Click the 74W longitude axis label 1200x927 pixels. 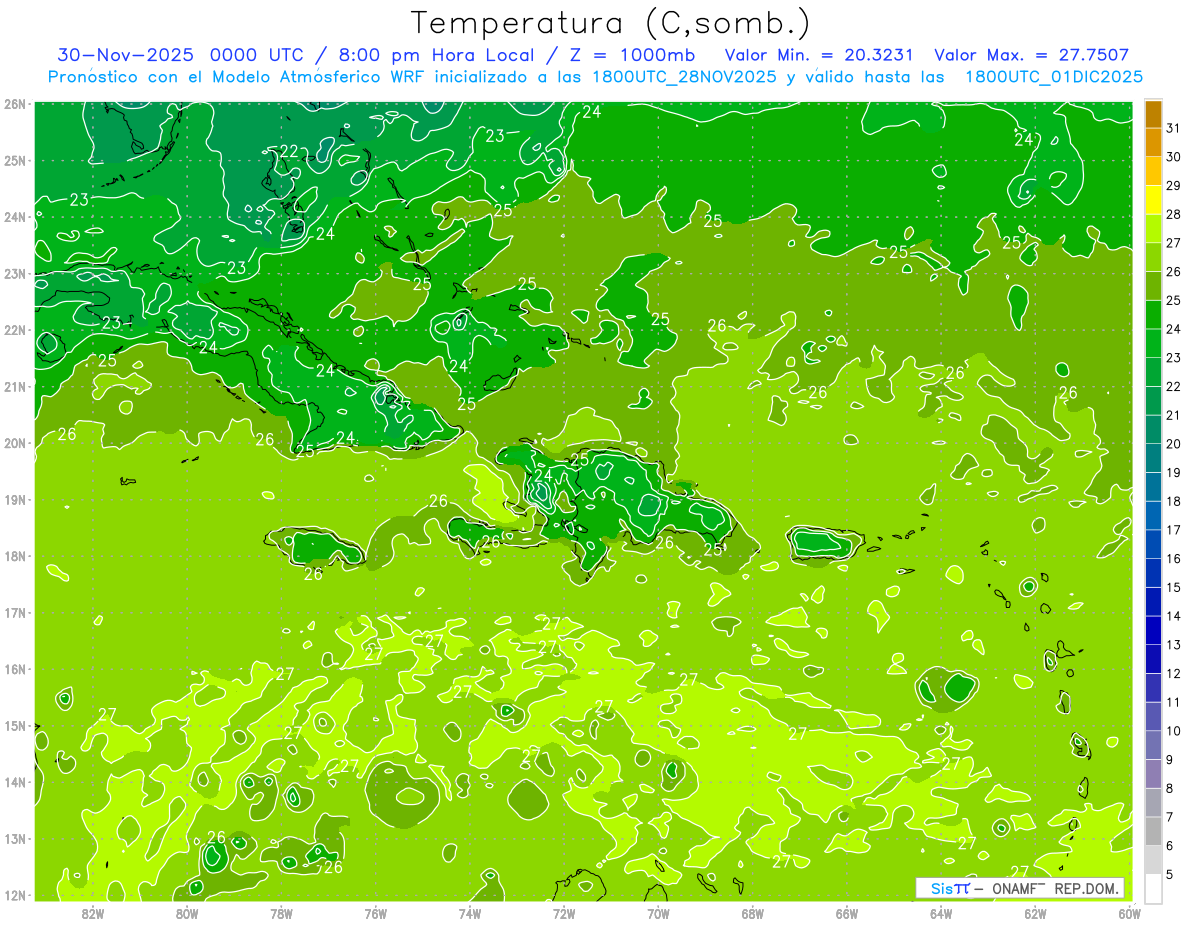(470, 914)
